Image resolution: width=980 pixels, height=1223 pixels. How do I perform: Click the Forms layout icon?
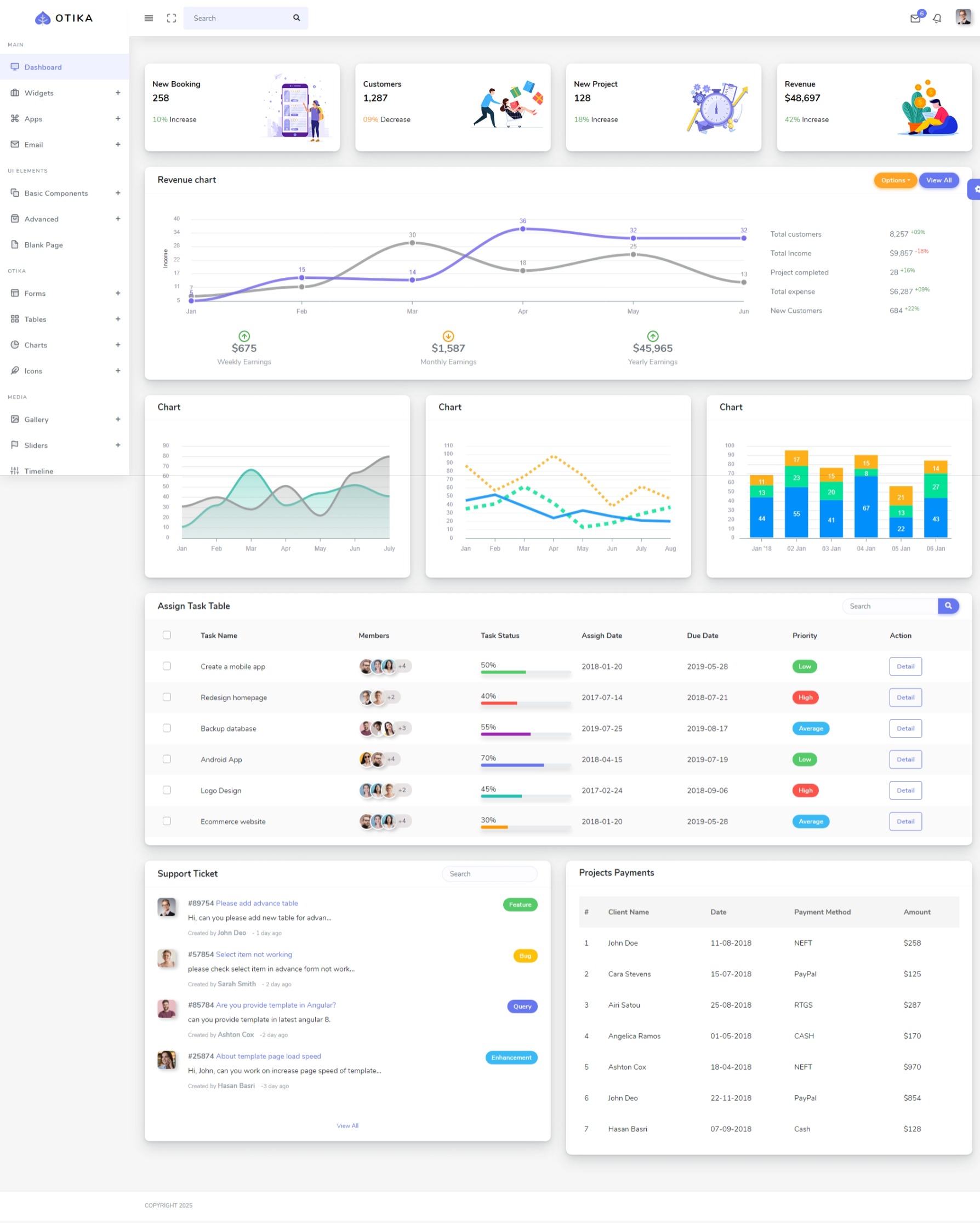coord(15,293)
